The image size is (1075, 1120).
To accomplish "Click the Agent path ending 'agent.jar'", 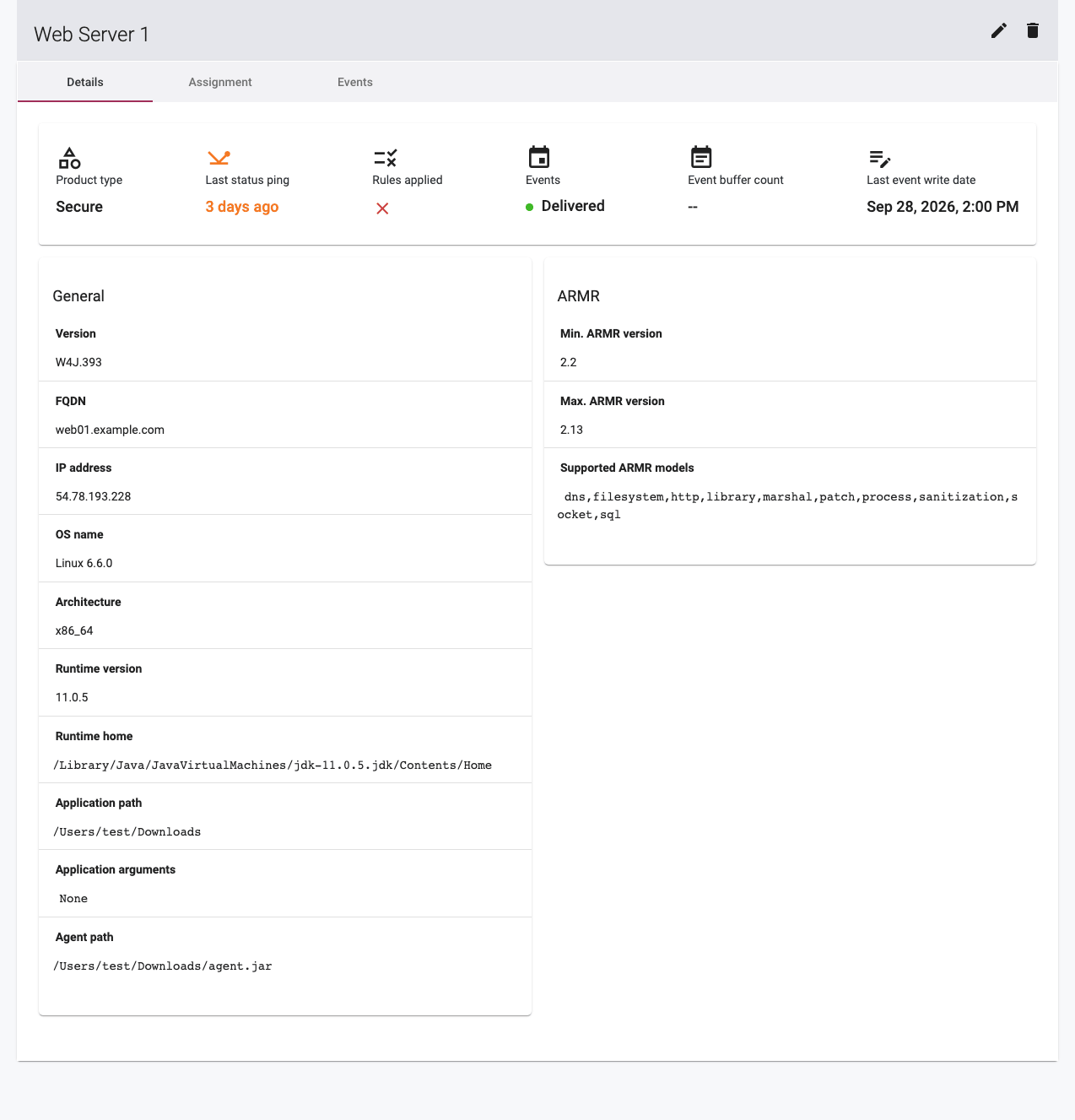I will (x=163, y=966).
